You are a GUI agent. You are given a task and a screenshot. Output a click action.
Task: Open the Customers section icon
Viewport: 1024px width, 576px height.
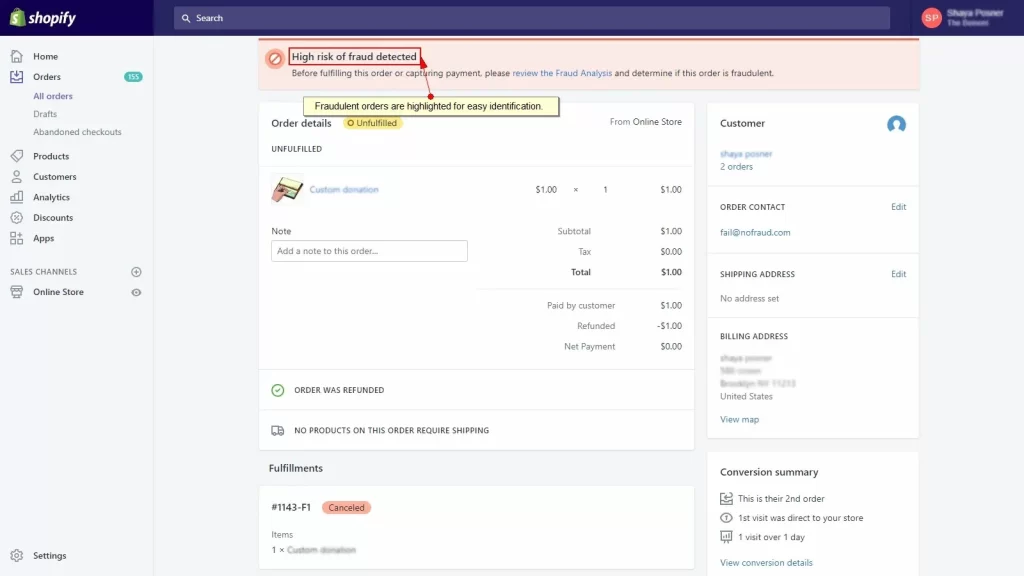click(18, 176)
